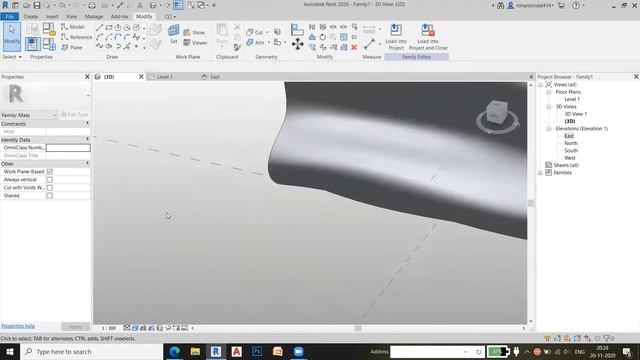Open File Explorer from the taskbar
The height and width of the screenshot is (360, 640).
click(x=195, y=351)
